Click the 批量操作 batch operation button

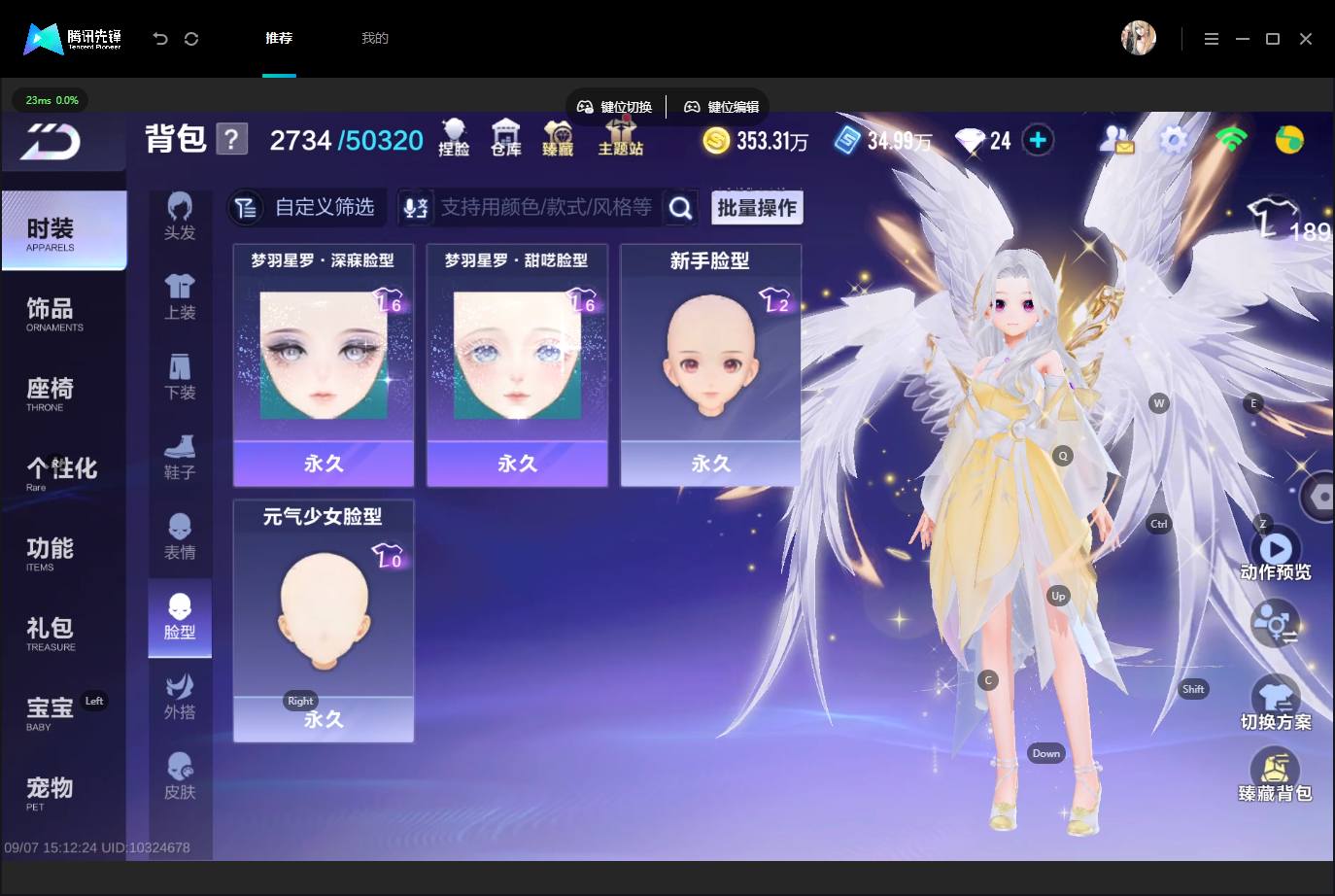tap(757, 208)
